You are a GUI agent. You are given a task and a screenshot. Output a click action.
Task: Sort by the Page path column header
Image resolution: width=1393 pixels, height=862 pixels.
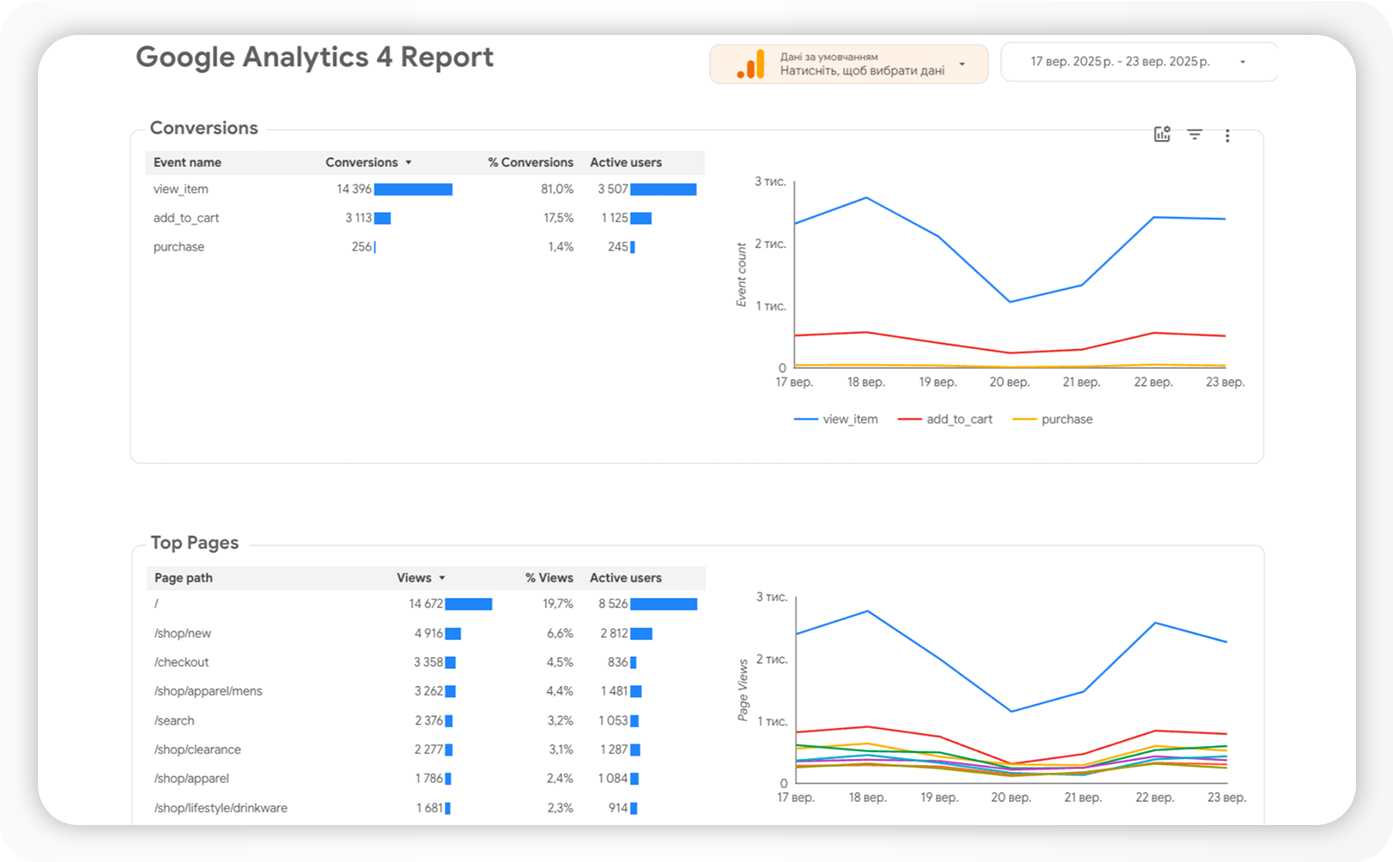click(183, 578)
